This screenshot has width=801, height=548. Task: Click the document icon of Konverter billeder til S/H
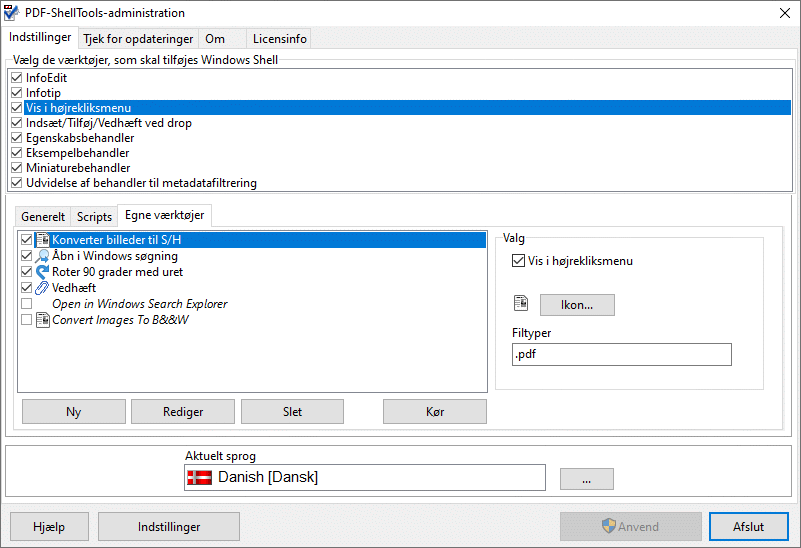point(43,240)
